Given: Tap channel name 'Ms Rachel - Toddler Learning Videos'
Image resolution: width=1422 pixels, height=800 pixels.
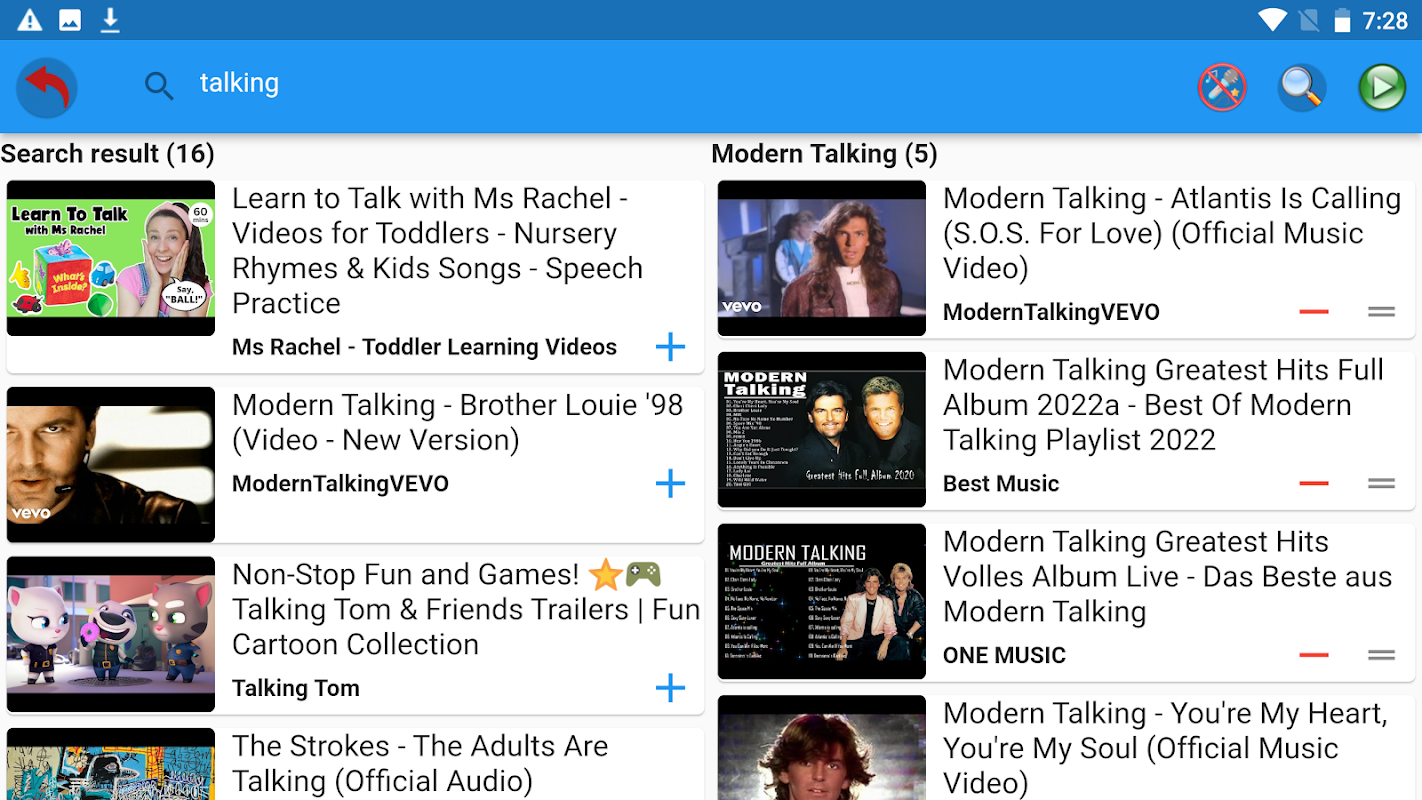Looking at the screenshot, I should pos(424,347).
